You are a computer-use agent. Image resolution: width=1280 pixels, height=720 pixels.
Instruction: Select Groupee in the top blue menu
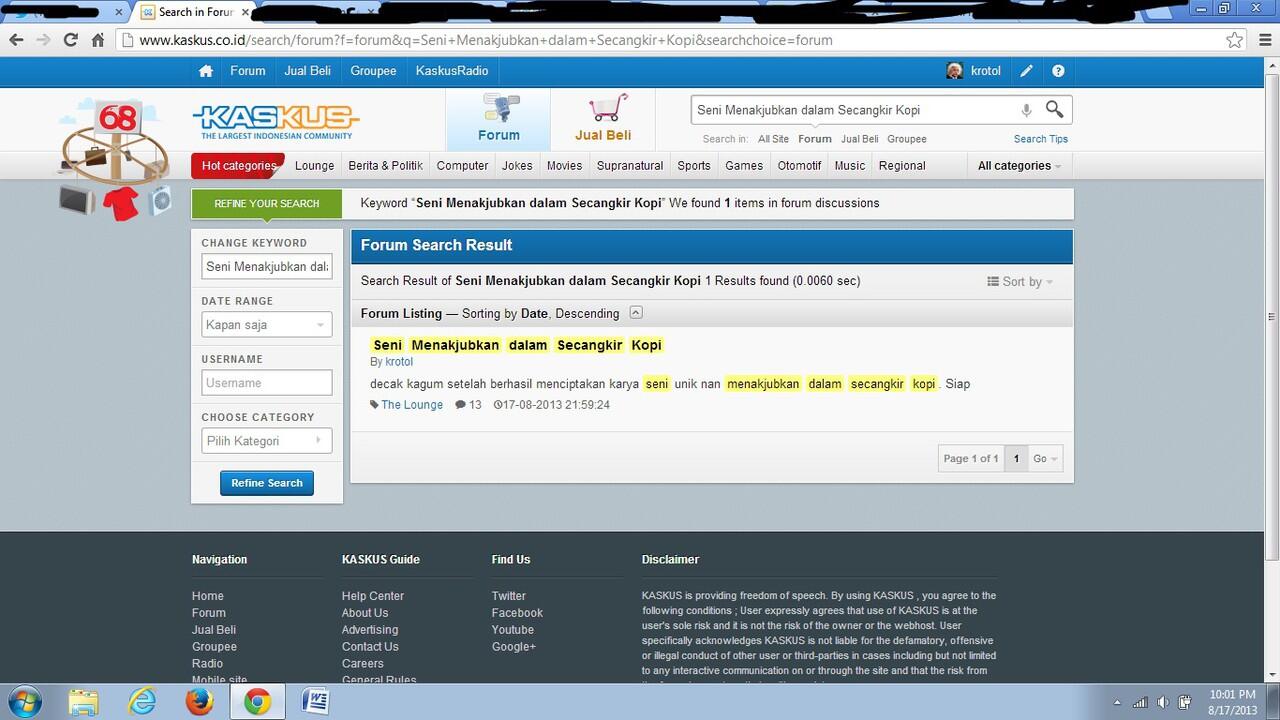point(373,71)
